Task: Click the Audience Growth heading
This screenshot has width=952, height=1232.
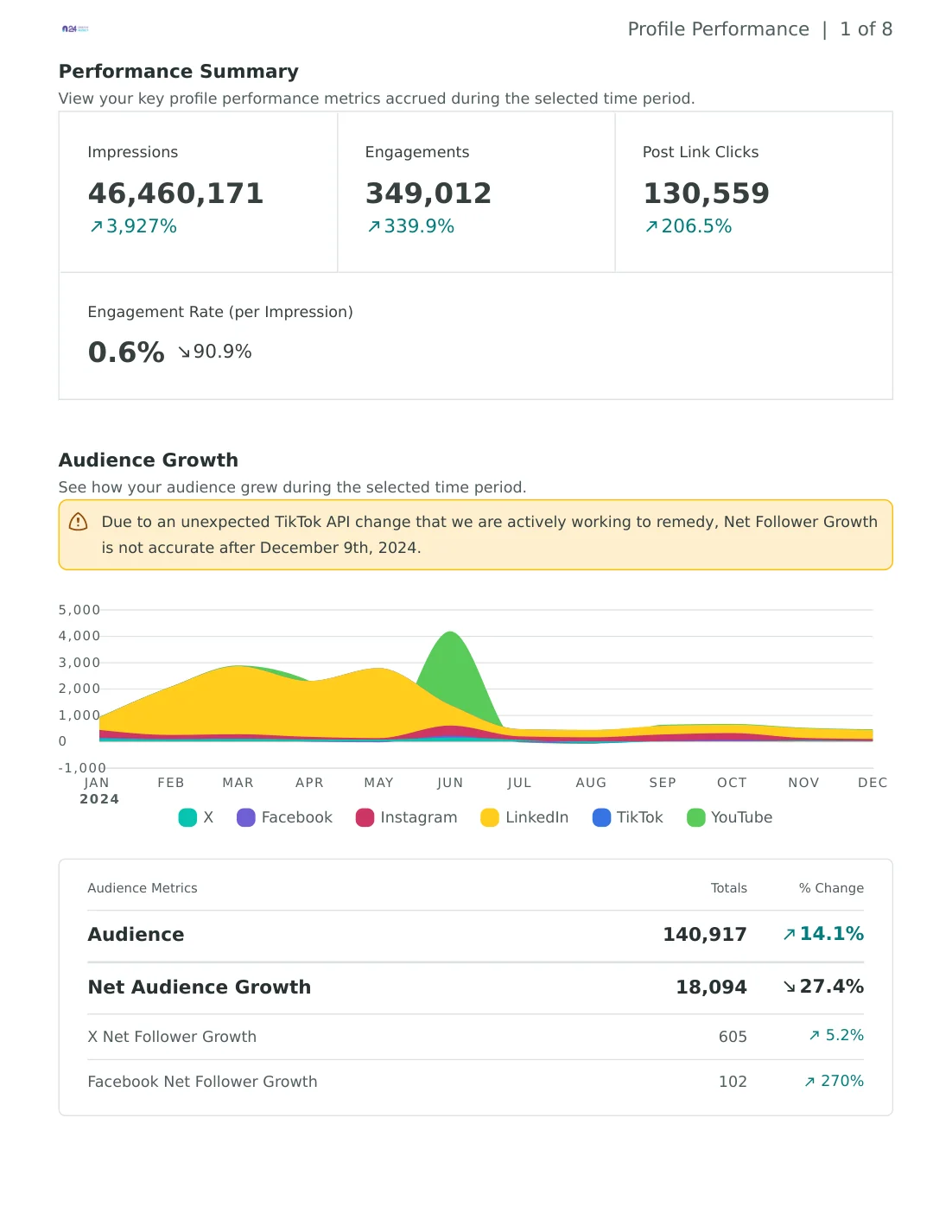Action: (x=149, y=460)
